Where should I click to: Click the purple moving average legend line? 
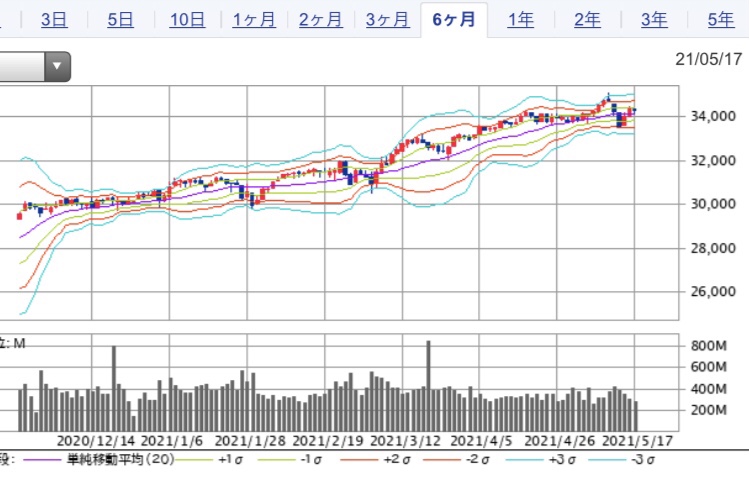coord(42,460)
